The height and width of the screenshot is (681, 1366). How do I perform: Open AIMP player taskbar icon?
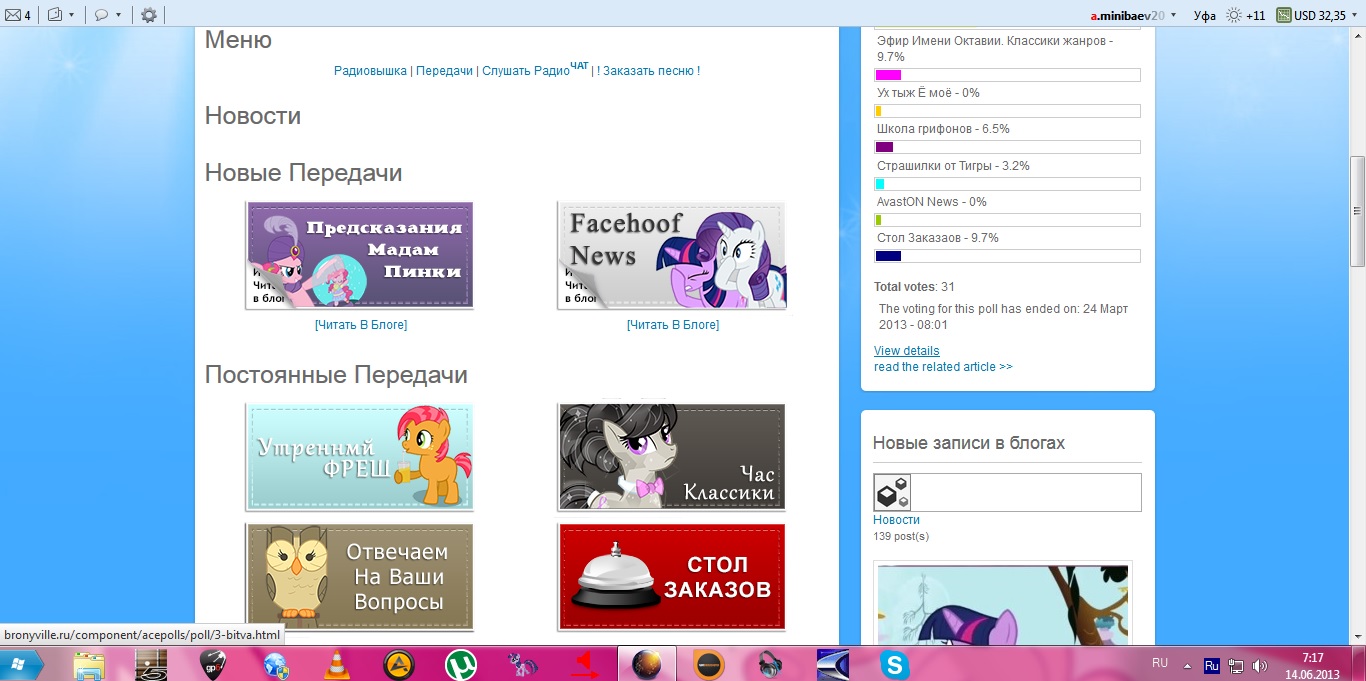point(399,664)
